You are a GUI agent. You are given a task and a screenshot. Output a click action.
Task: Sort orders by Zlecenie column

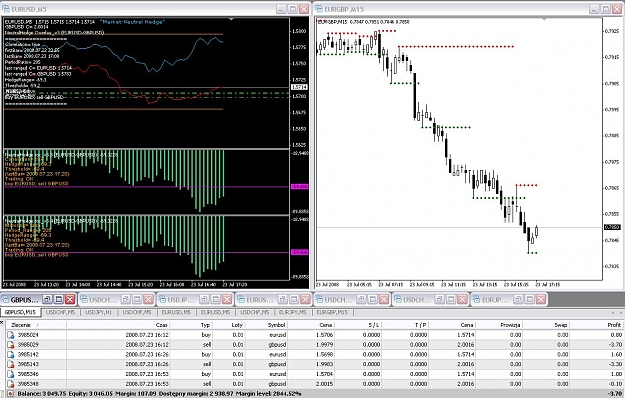[x=36, y=325]
